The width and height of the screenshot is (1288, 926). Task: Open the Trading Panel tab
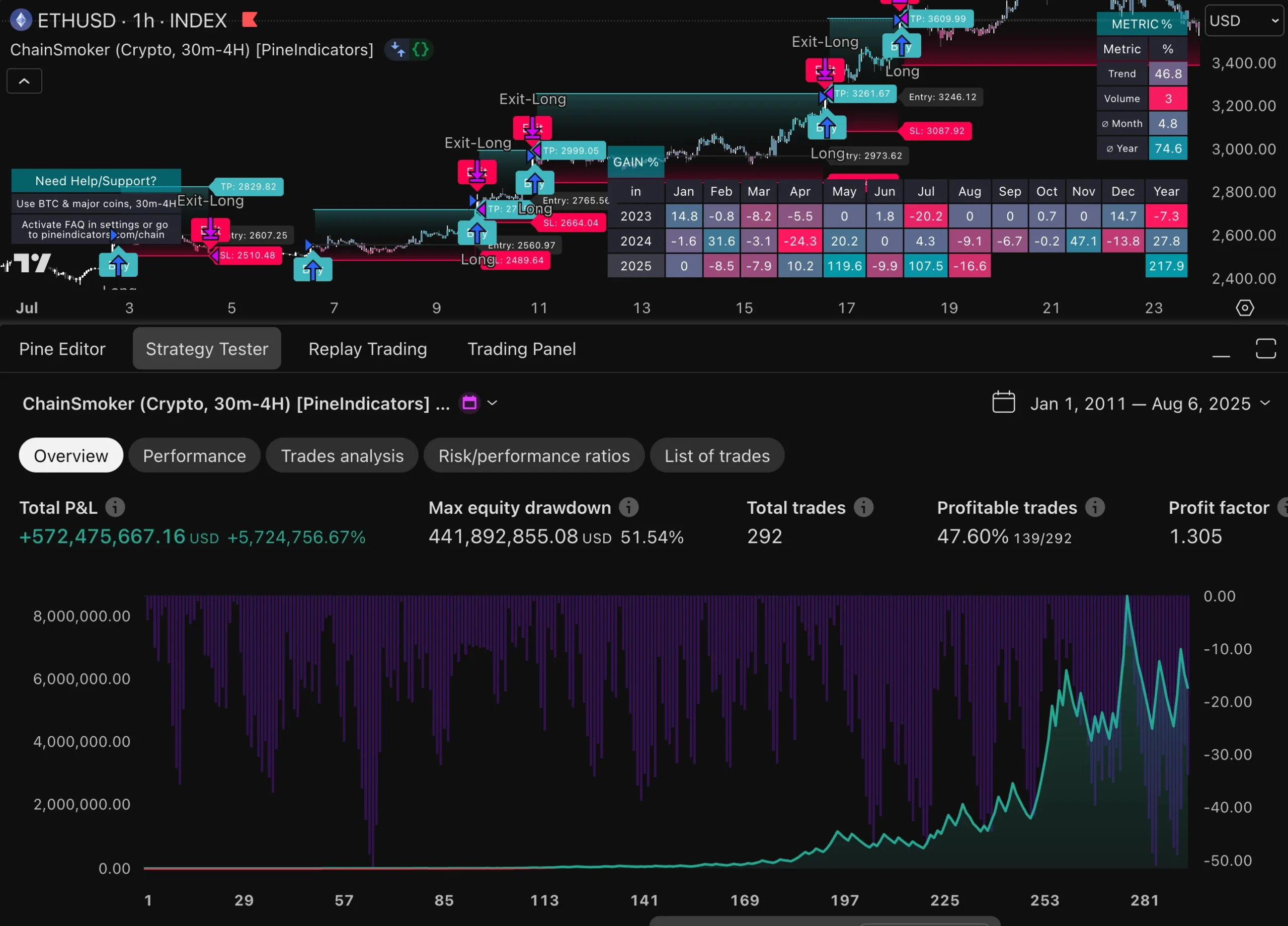tap(521, 348)
